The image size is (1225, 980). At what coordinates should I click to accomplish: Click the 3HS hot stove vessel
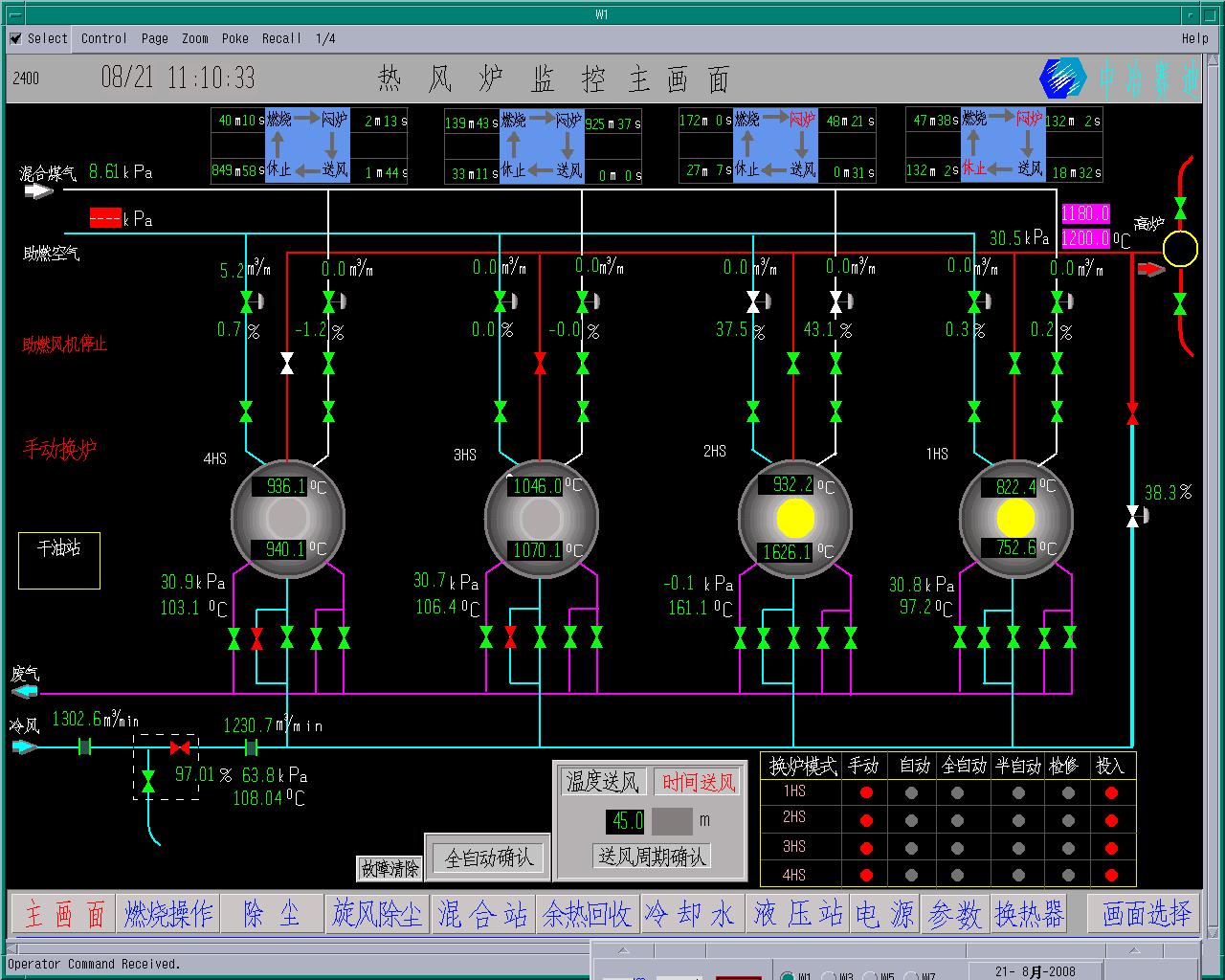pos(541,518)
